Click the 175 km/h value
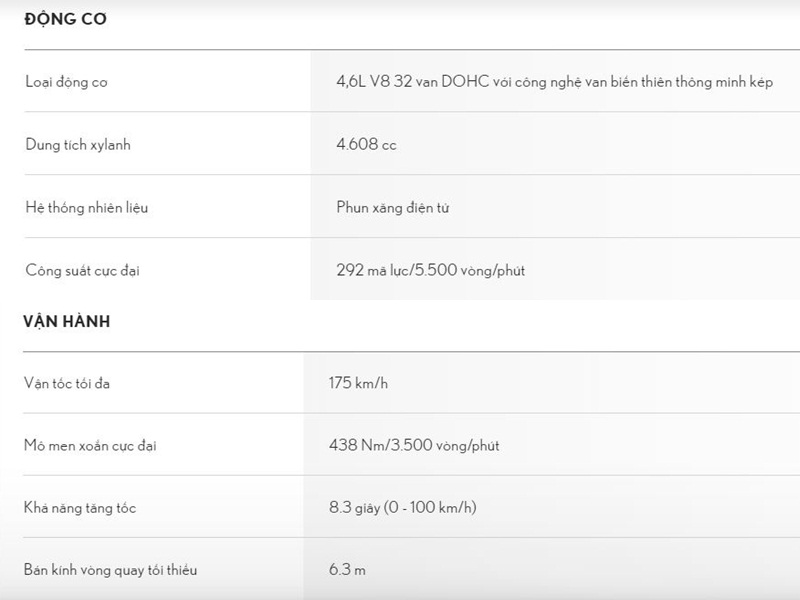Image resolution: width=800 pixels, height=600 pixels. pos(358,383)
